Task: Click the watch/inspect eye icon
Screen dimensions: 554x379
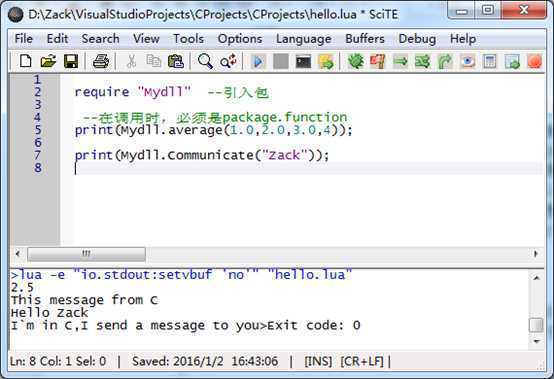Action: pyautogui.click(x=467, y=61)
